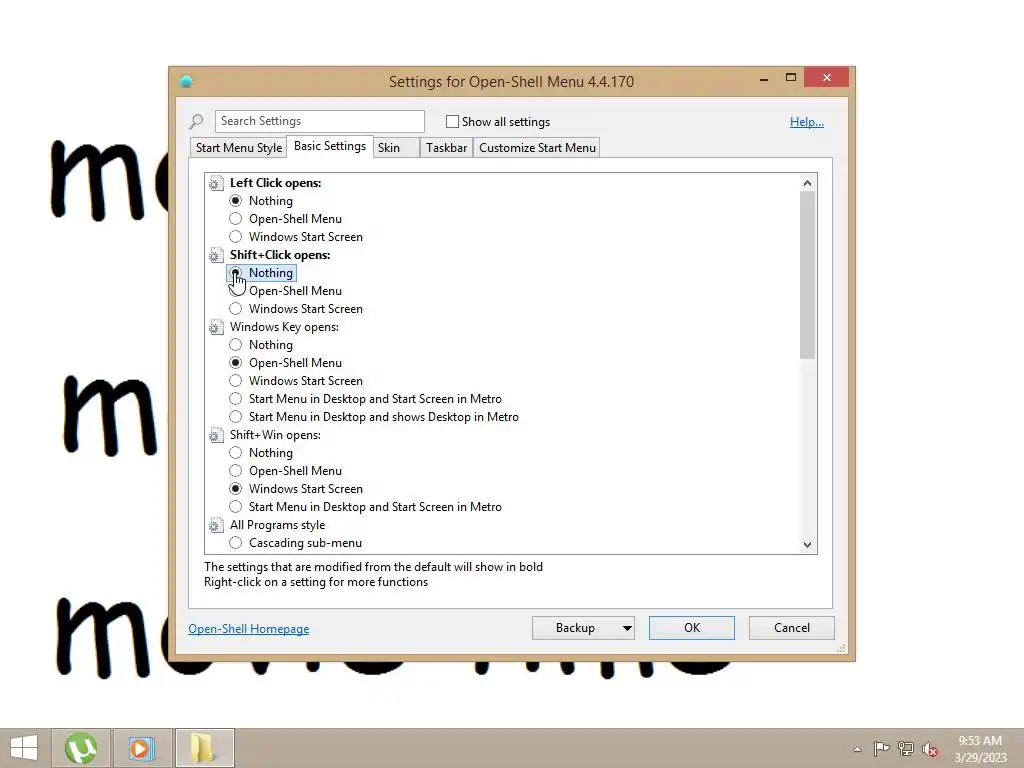Open the Backup dropdown arrow
Viewport: 1024px width, 768px height.
coord(627,628)
